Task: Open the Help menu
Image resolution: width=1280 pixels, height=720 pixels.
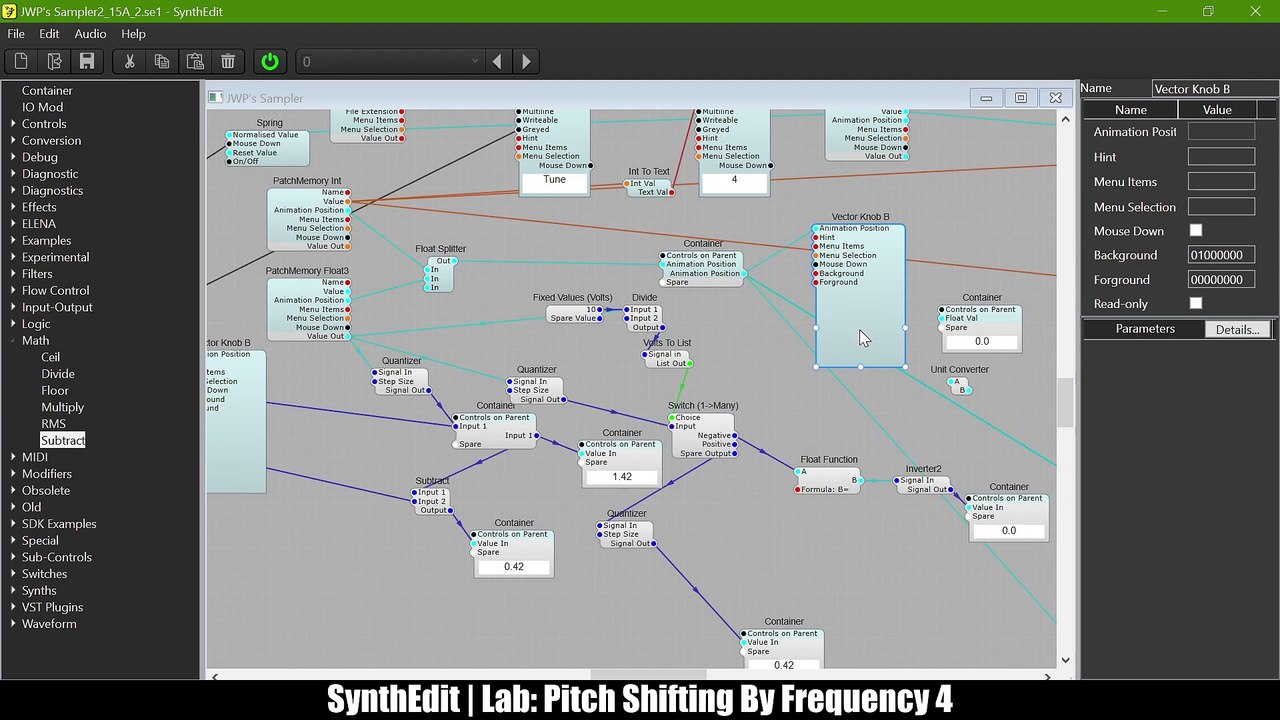Action: pyautogui.click(x=133, y=34)
